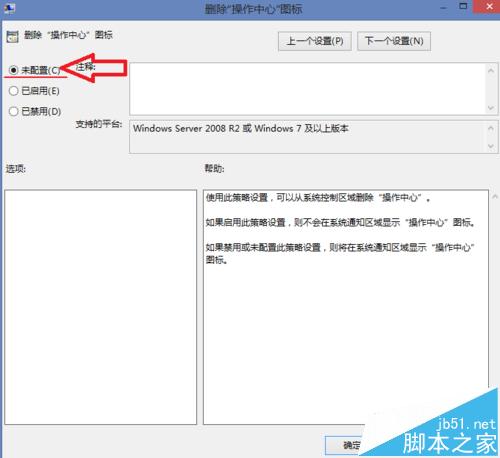Click the empty 选项 options pane
The height and width of the screenshot is (458, 500).
101,307
